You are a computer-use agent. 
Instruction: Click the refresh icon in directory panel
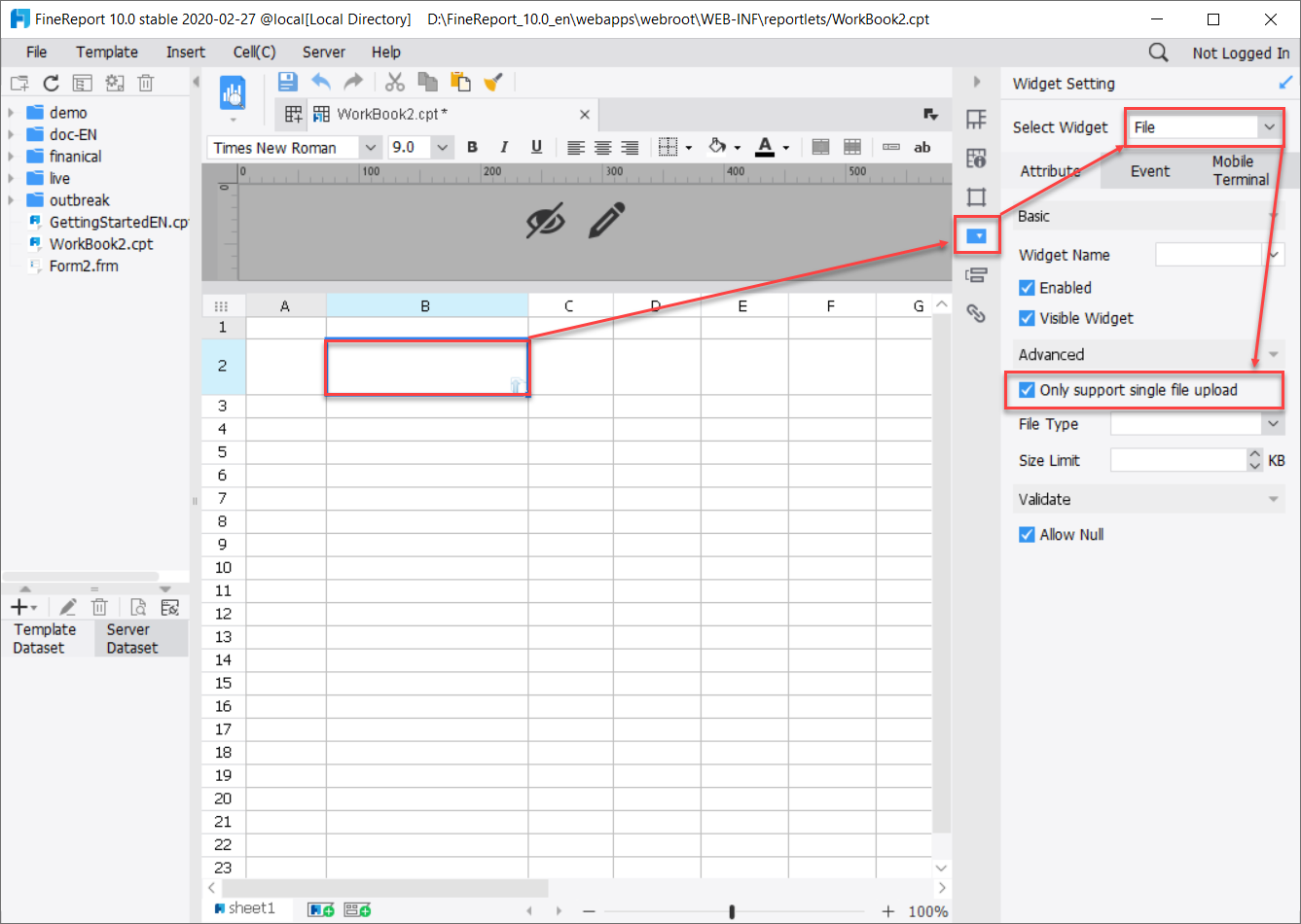(51, 83)
